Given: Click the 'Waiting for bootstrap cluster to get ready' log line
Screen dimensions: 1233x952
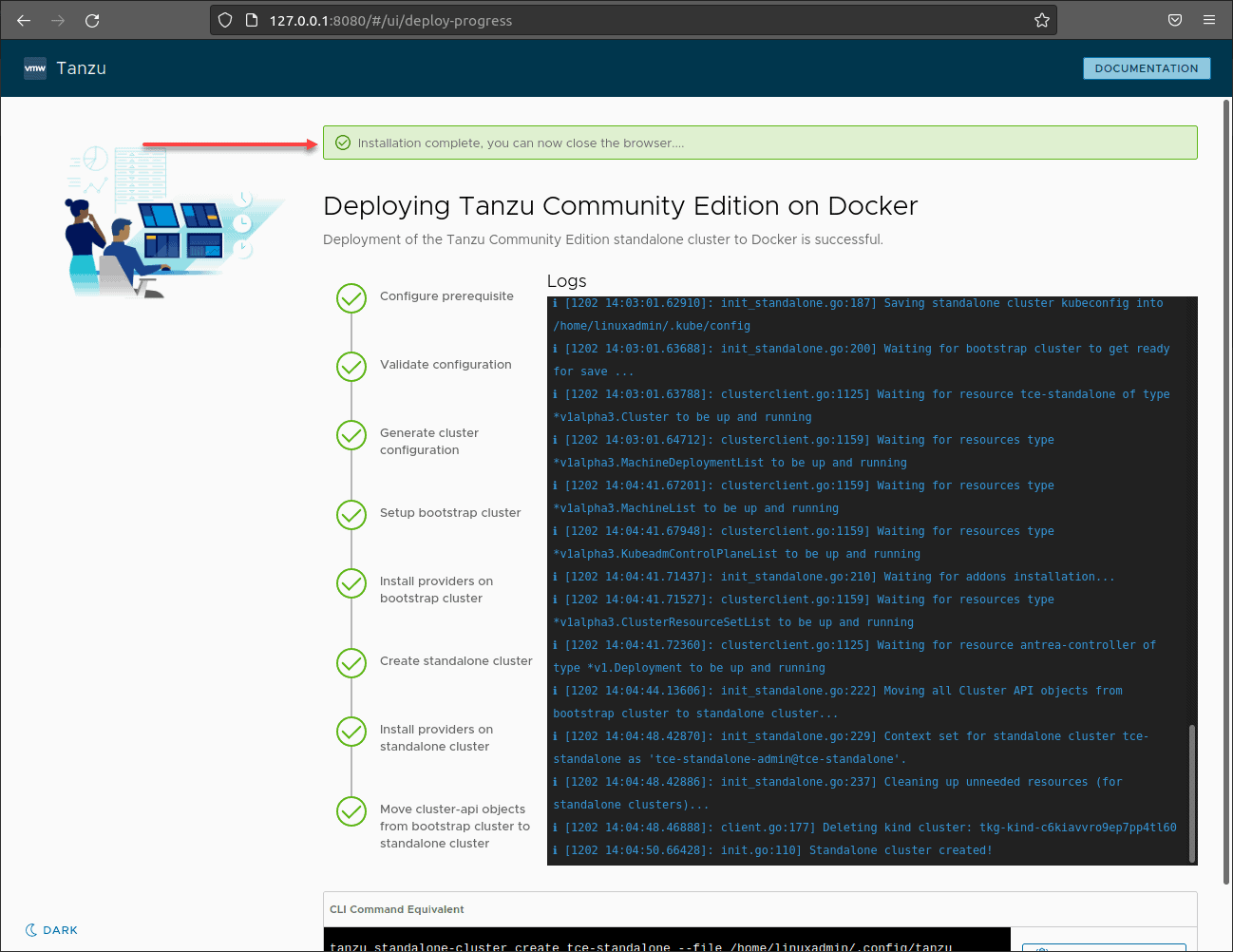Looking at the screenshot, I should pyautogui.click(x=862, y=360).
